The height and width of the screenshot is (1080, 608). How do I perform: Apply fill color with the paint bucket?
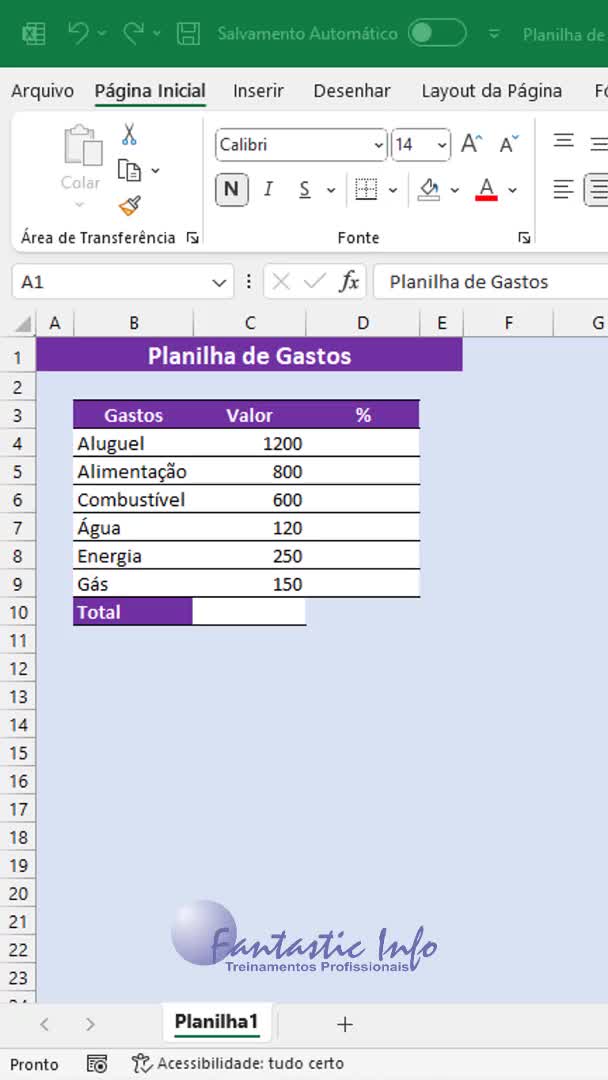tap(430, 189)
